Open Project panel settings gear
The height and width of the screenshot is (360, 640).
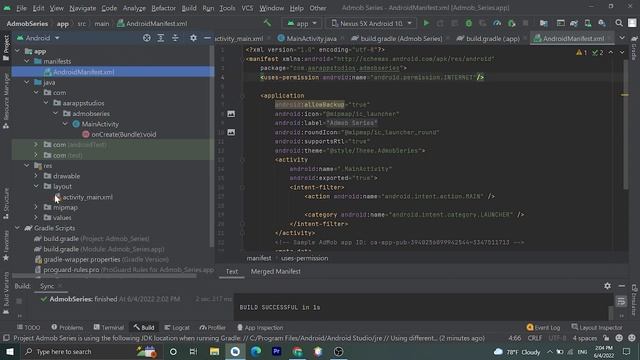click(193, 38)
